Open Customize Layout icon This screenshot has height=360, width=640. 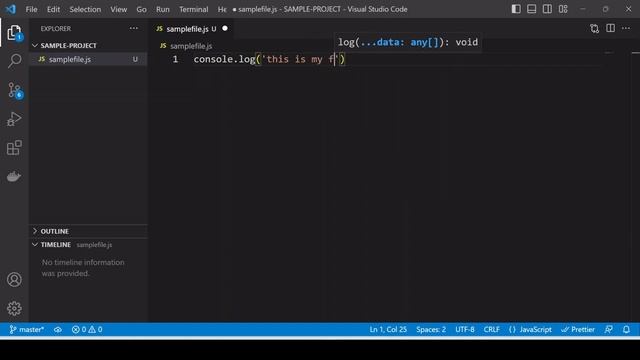pyautogui.click(x=563, y=9)
